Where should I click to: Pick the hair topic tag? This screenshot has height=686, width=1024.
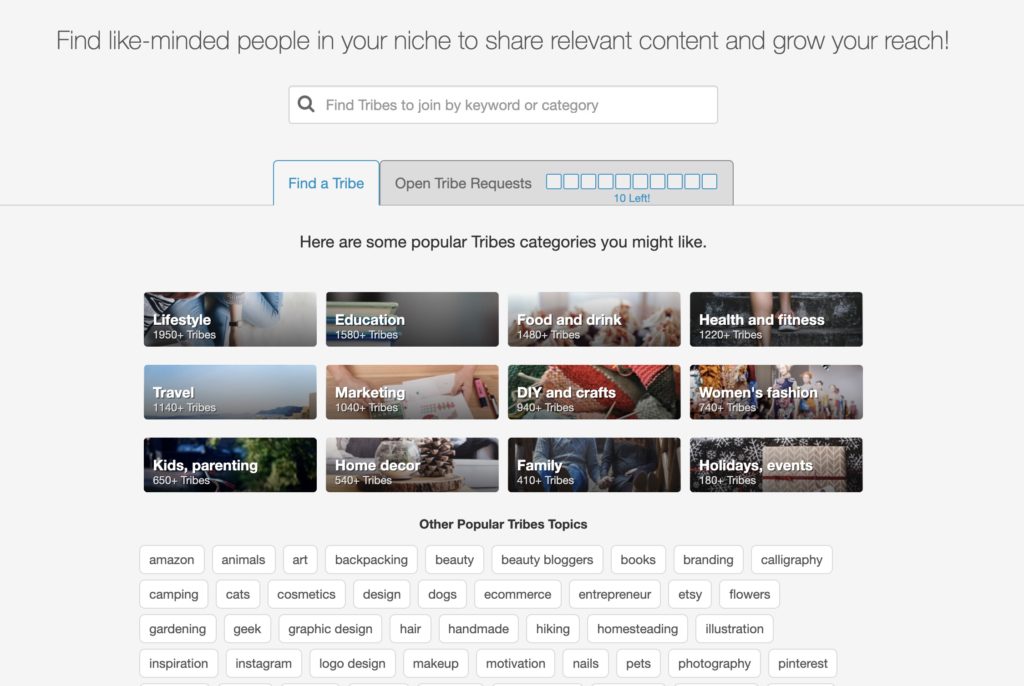click(410, 629)
